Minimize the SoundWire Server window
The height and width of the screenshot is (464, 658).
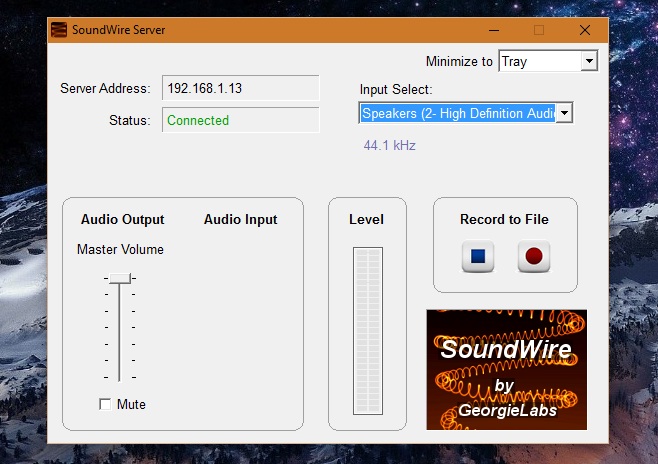click(491, 30)
